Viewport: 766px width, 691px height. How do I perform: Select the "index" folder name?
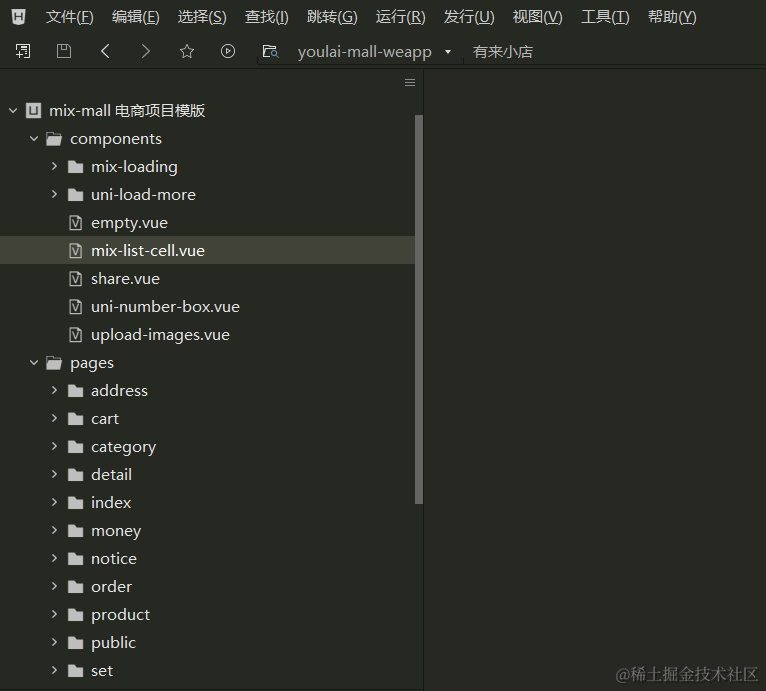[111, 502]
